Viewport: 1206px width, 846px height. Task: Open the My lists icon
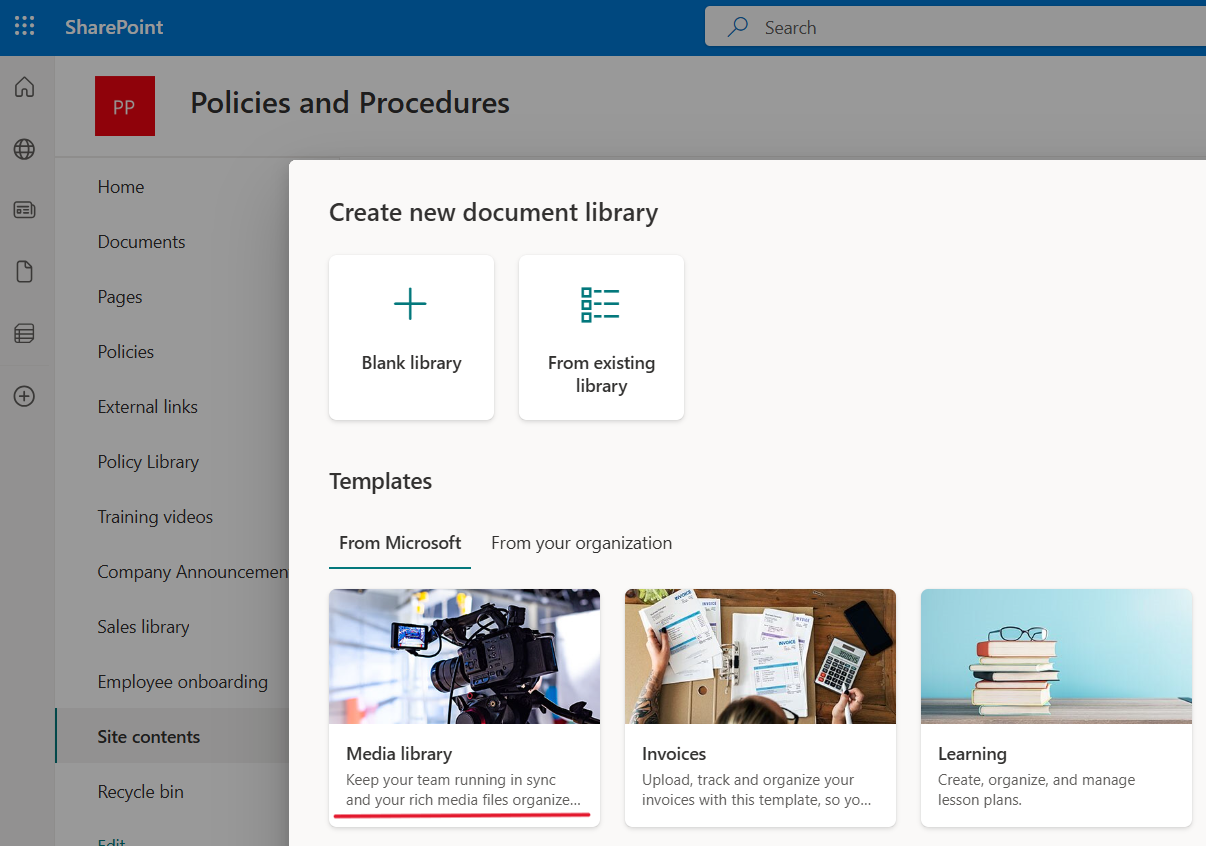tap(24, 333)
